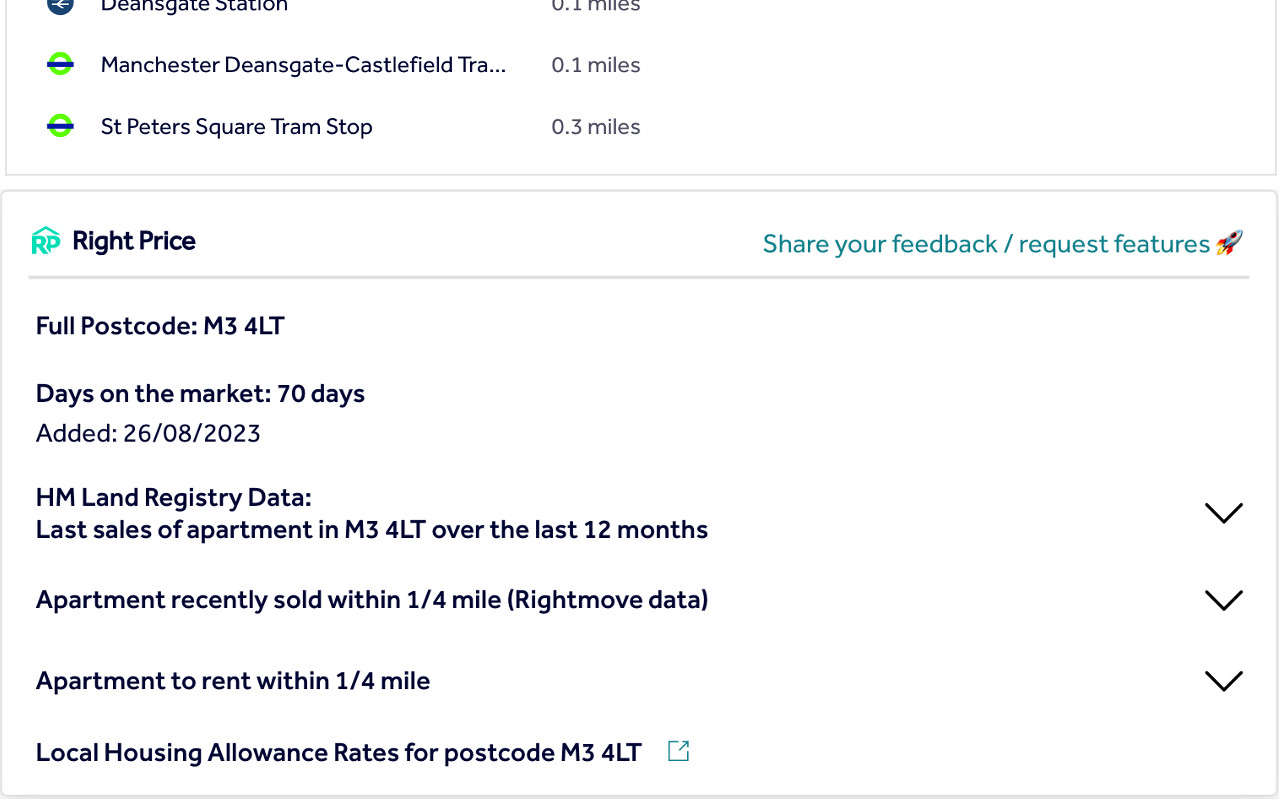Click the Right Price RP logo icon
Screen dimensions: 1280x800
tap(46, 241)
